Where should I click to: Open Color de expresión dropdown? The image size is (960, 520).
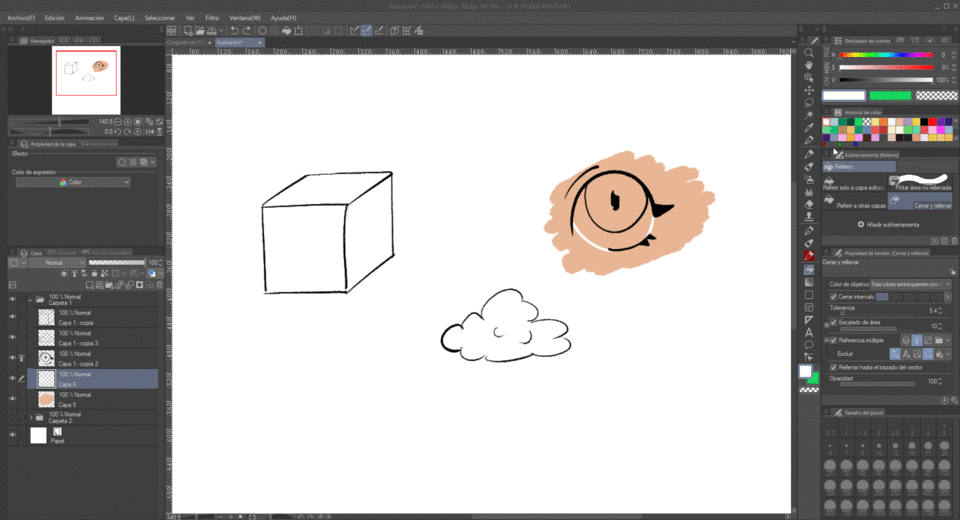tap(73, 182)
